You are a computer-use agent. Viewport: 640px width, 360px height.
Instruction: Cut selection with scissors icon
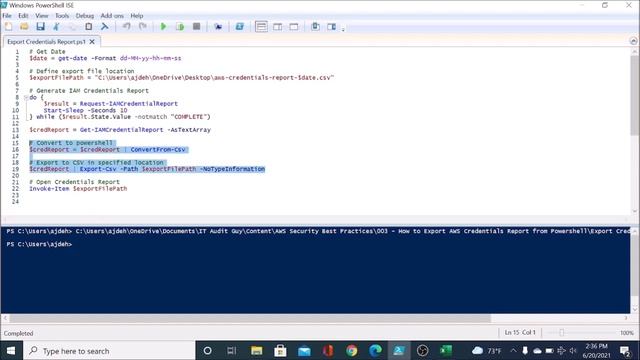point(56,27)
